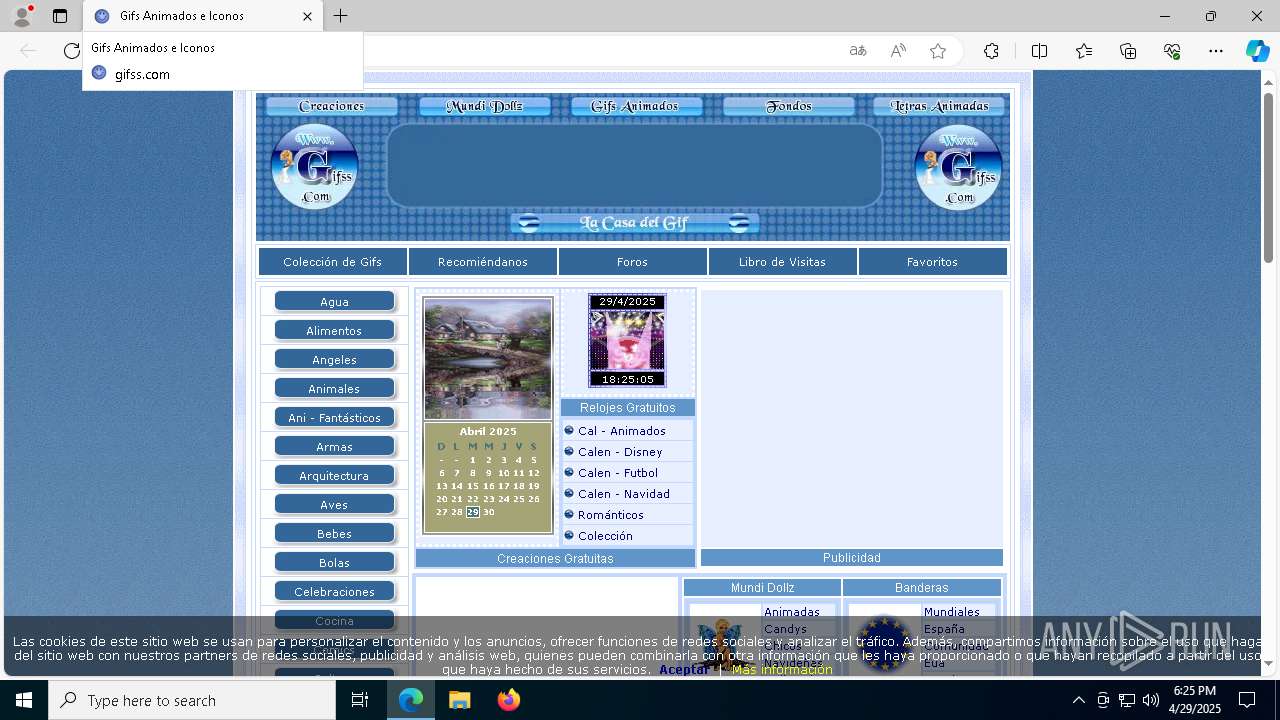This screenshot has height=720, width=1280.
Task: Open the Favorites list icon
Action: pyautogui.click(x=1084, y=51)
